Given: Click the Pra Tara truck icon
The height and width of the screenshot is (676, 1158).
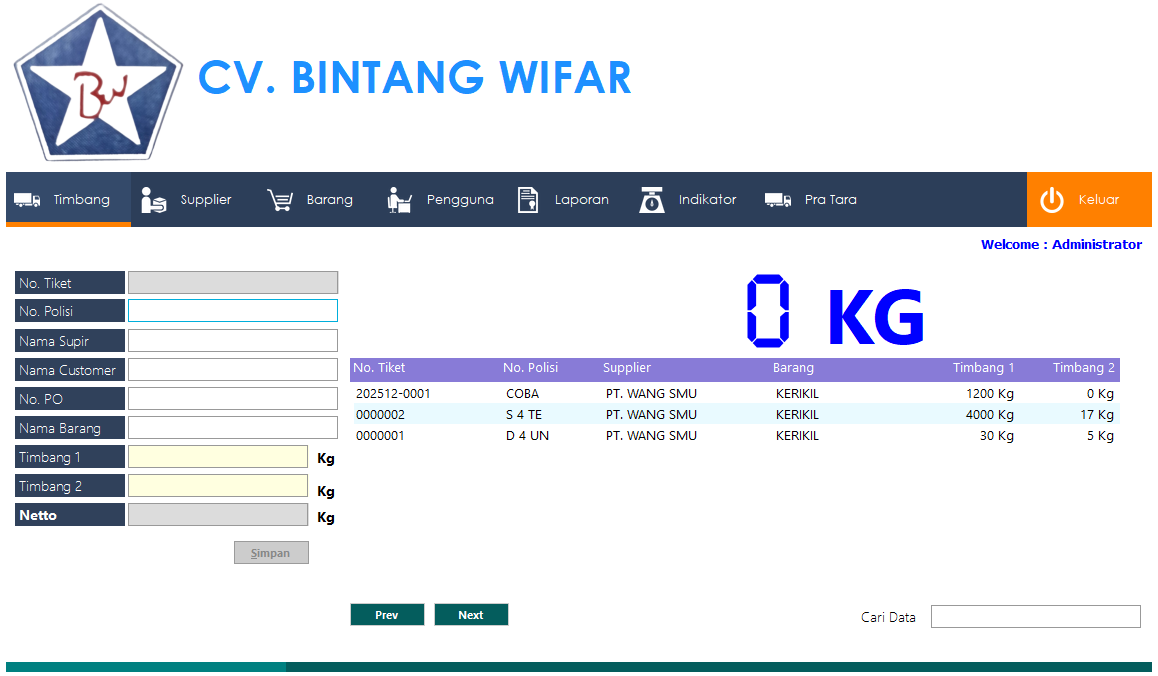Looking at the screenshot, I should (778, 199).
